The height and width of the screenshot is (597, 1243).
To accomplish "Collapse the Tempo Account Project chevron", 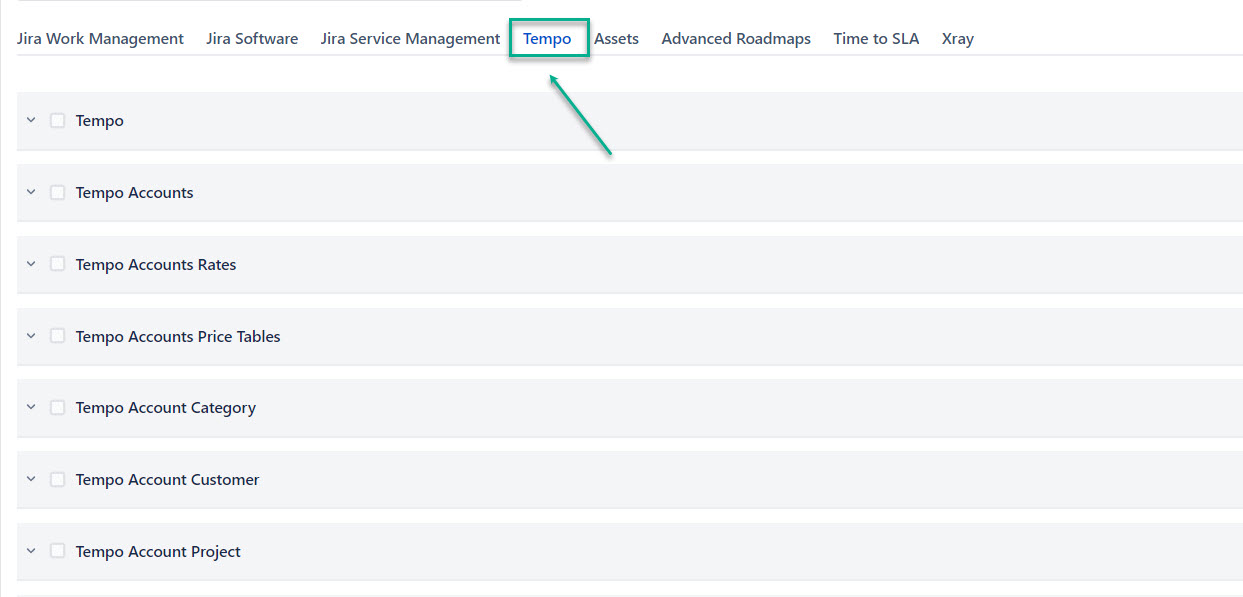I will (x=31, y=551).
